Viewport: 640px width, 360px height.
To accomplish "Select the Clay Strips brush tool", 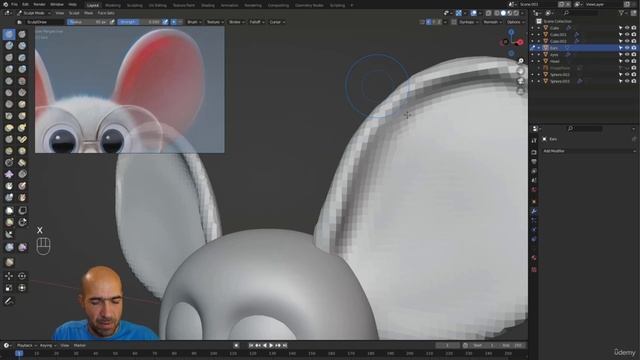I will 22,46.
